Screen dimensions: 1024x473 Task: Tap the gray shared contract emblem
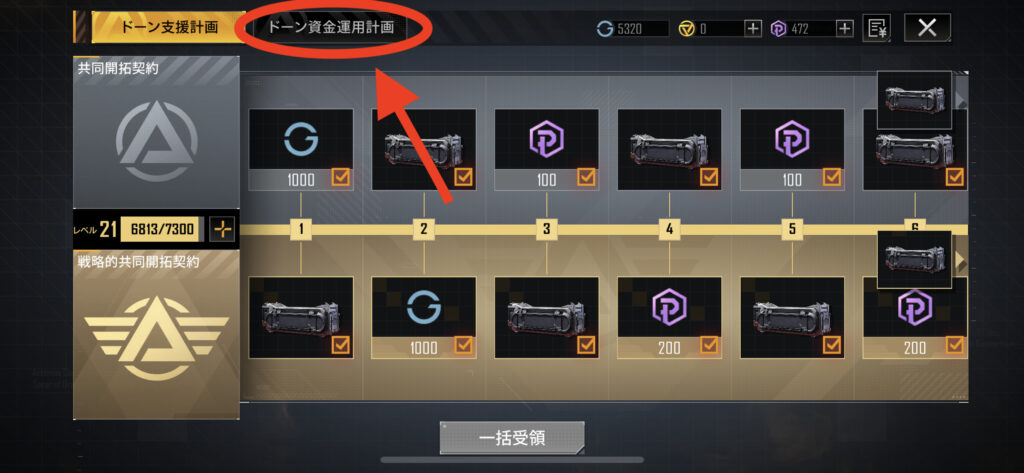point(155,140)
